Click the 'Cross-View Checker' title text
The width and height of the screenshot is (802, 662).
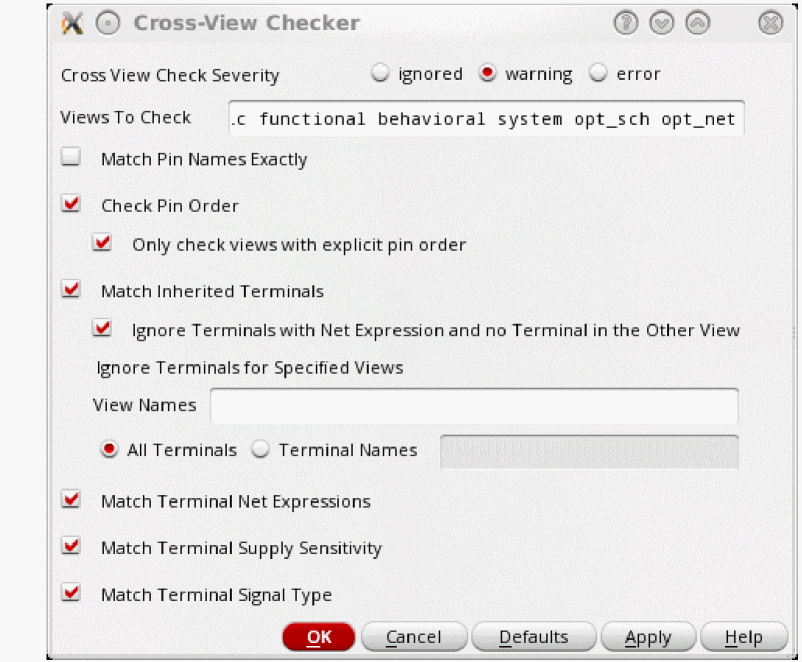[x=247, y=23]
